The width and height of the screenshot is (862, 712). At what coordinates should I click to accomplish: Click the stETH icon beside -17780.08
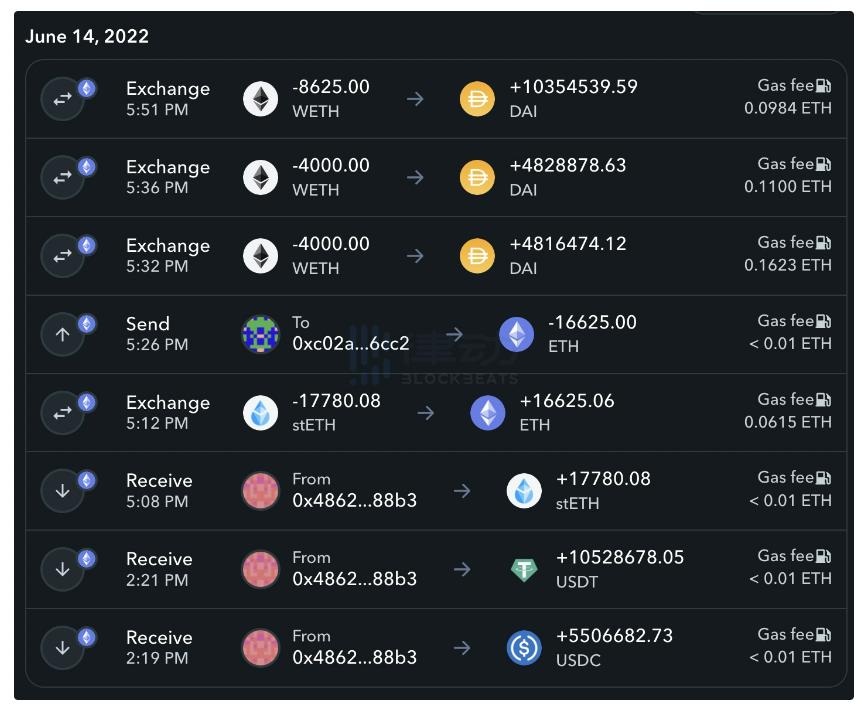click(x=261, y=413)
